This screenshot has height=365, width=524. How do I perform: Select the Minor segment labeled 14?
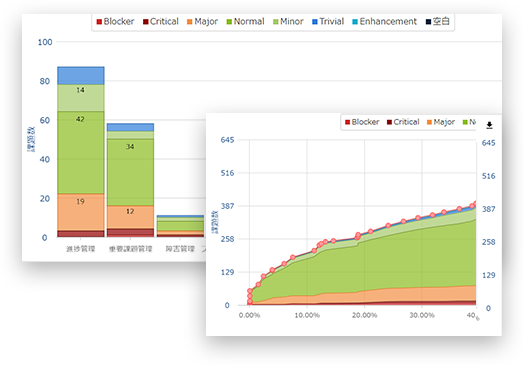tap(81, 98)
